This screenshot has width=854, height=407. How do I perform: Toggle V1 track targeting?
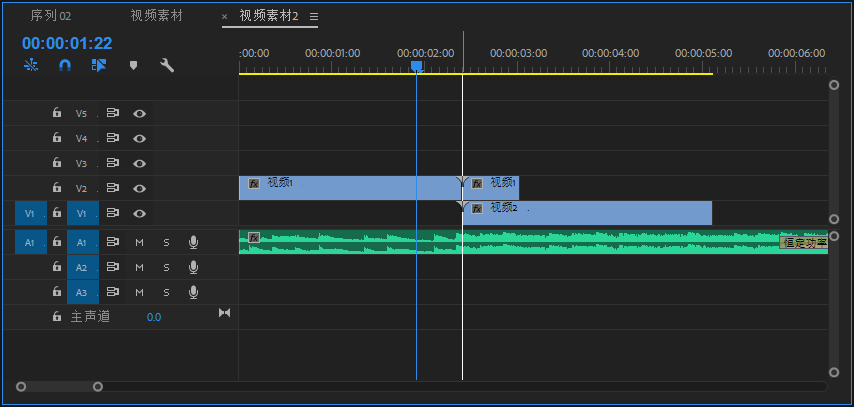pyautogui.click(x=83, y=214)
